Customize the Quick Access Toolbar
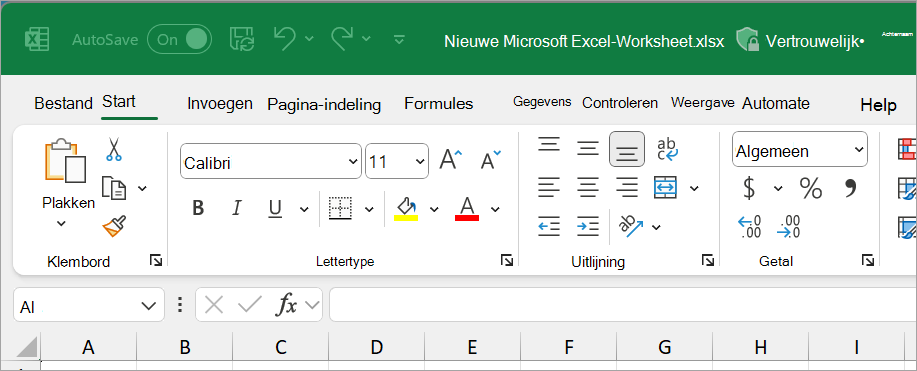The height and width of the screenshot is (371, 917). [399, 39]
